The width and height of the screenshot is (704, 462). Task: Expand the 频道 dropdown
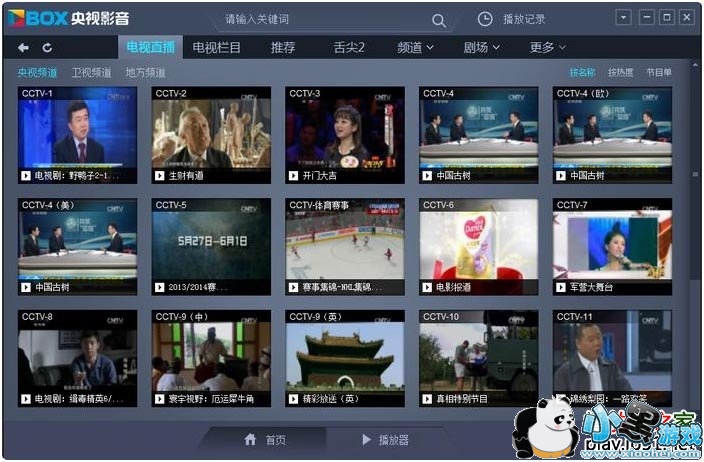pyautogui.click(x=415, y=47)
